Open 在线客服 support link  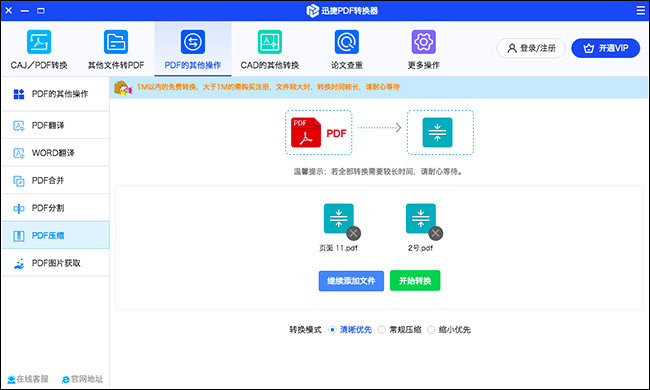click(x=28, y=379)
